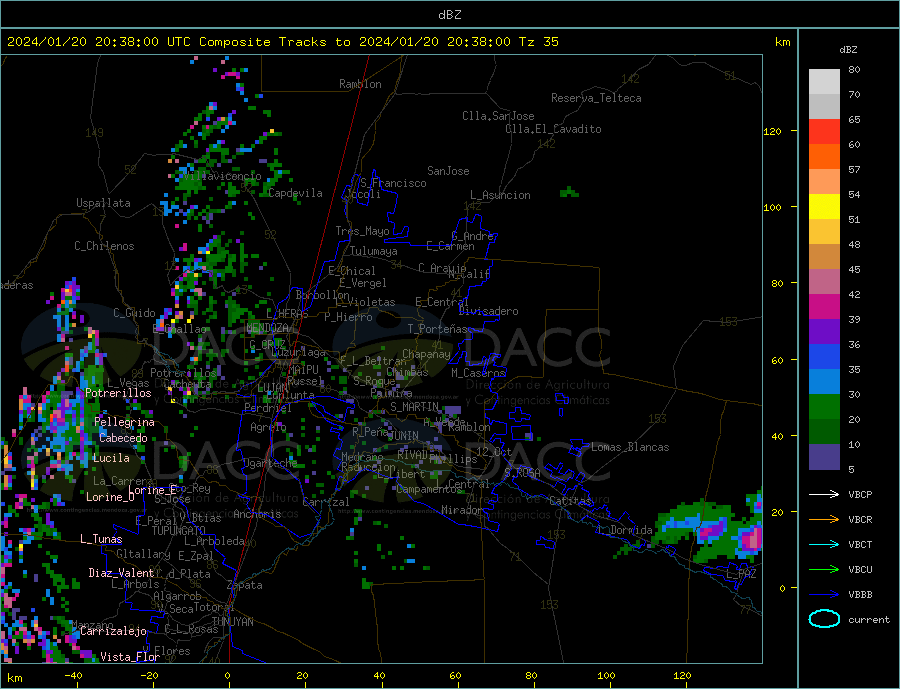The image size is (900, 689).
Task: Click the white 'Vista_Flor' label
Action: tap(130, 657)
